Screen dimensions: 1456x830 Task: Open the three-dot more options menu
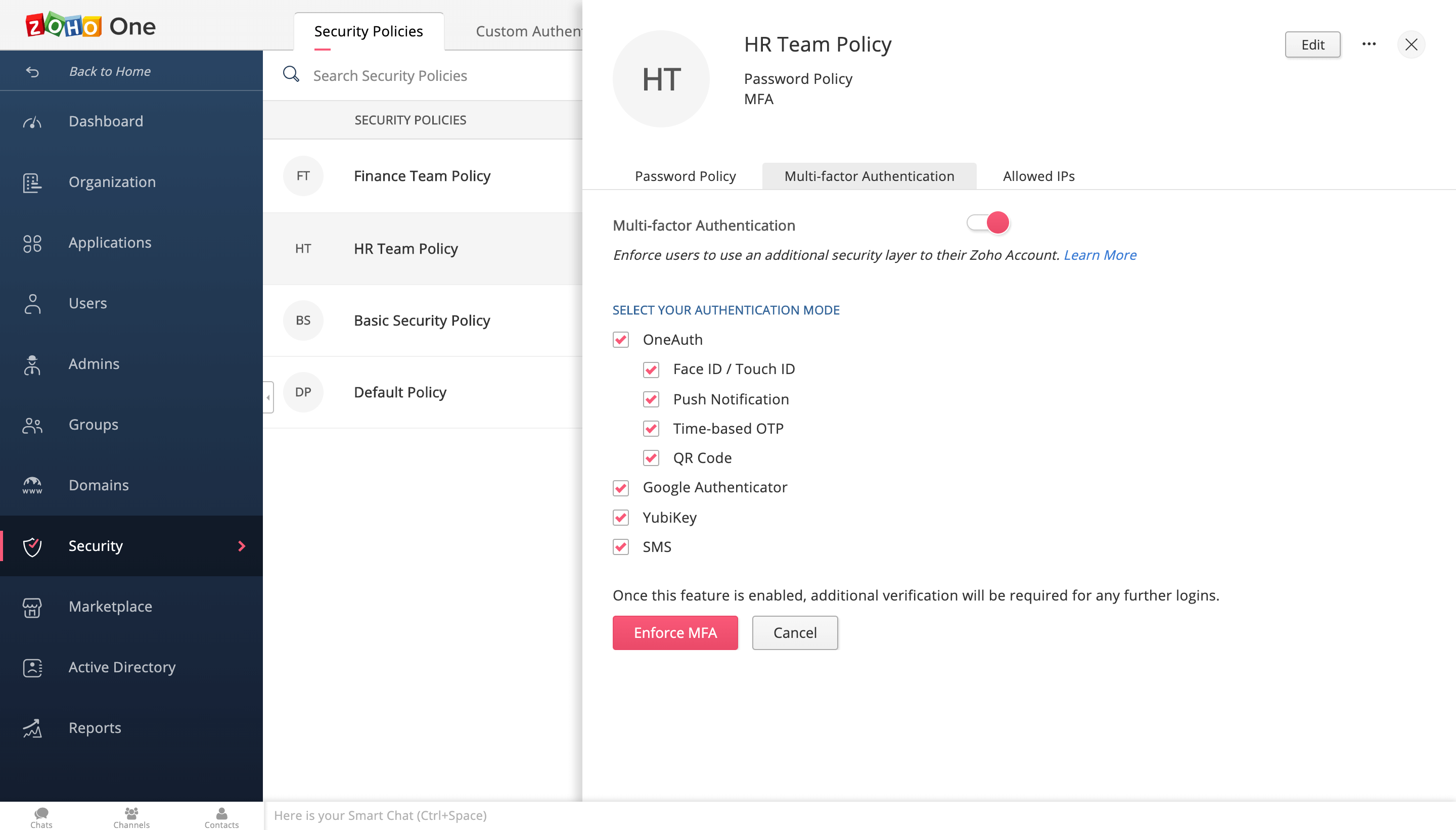point(1369,44)
